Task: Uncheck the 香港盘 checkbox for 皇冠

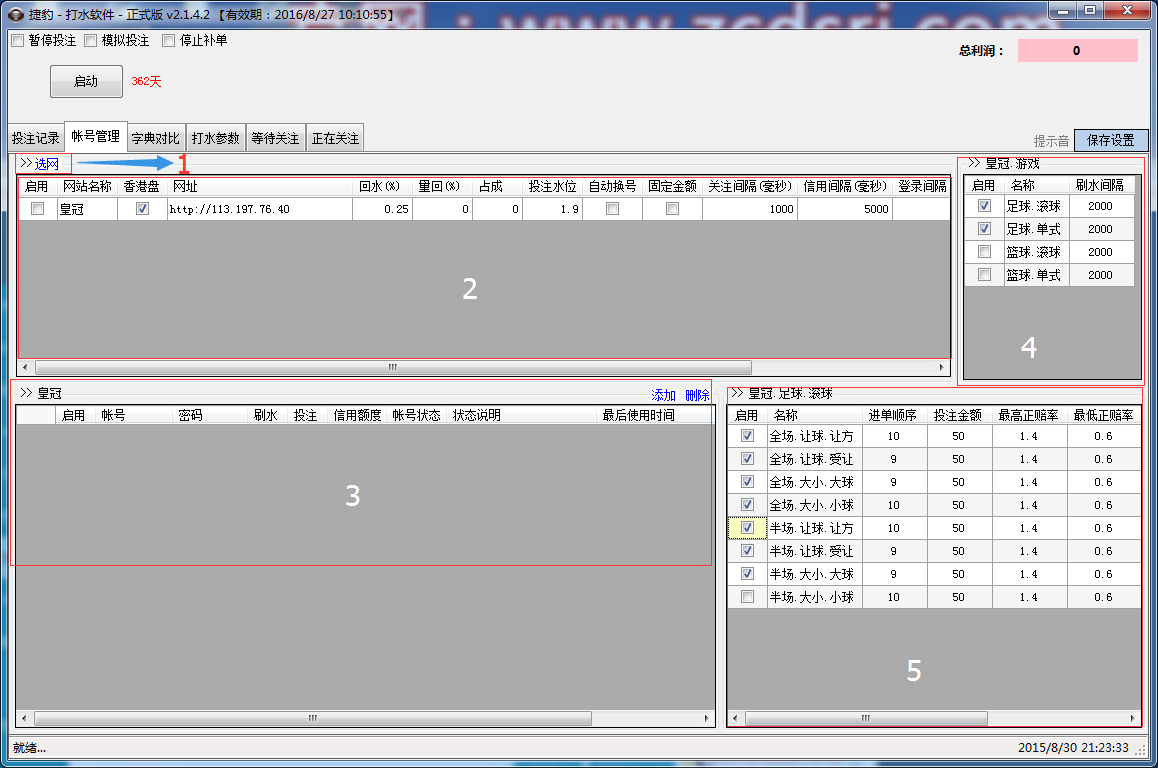Action: pyautogui.click(x=142, y=209)
